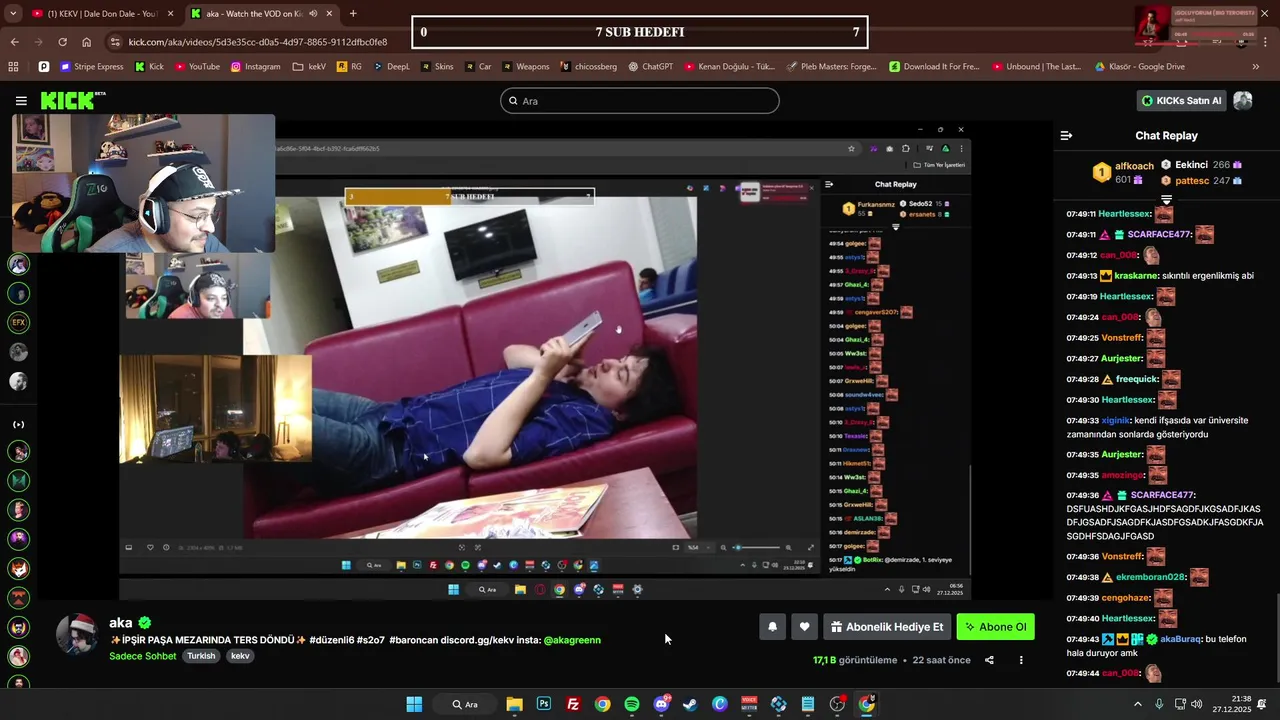This screenshot has width=1280, height=720.
Task: Expand the 'kekV' bookmarks folder
Action: pos(309,67)
